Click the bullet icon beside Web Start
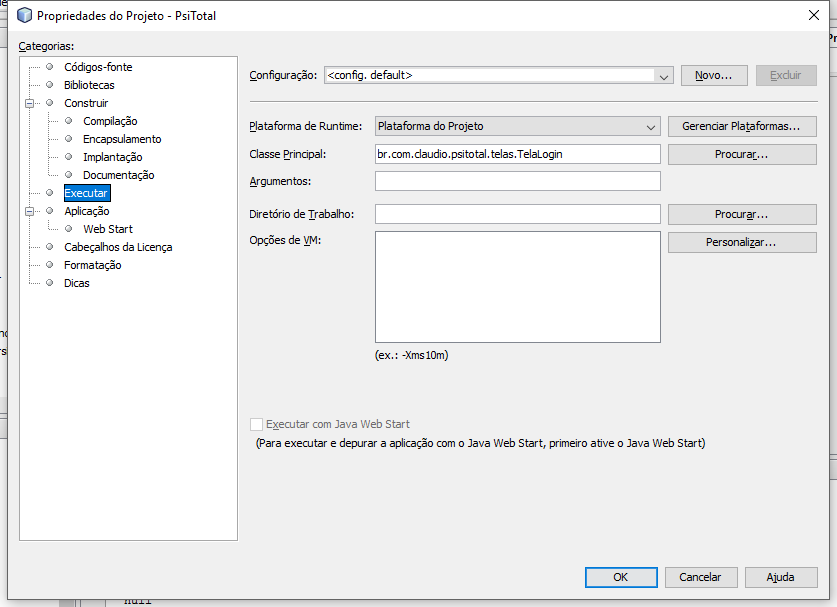837x607 pixels. (68, 228)
